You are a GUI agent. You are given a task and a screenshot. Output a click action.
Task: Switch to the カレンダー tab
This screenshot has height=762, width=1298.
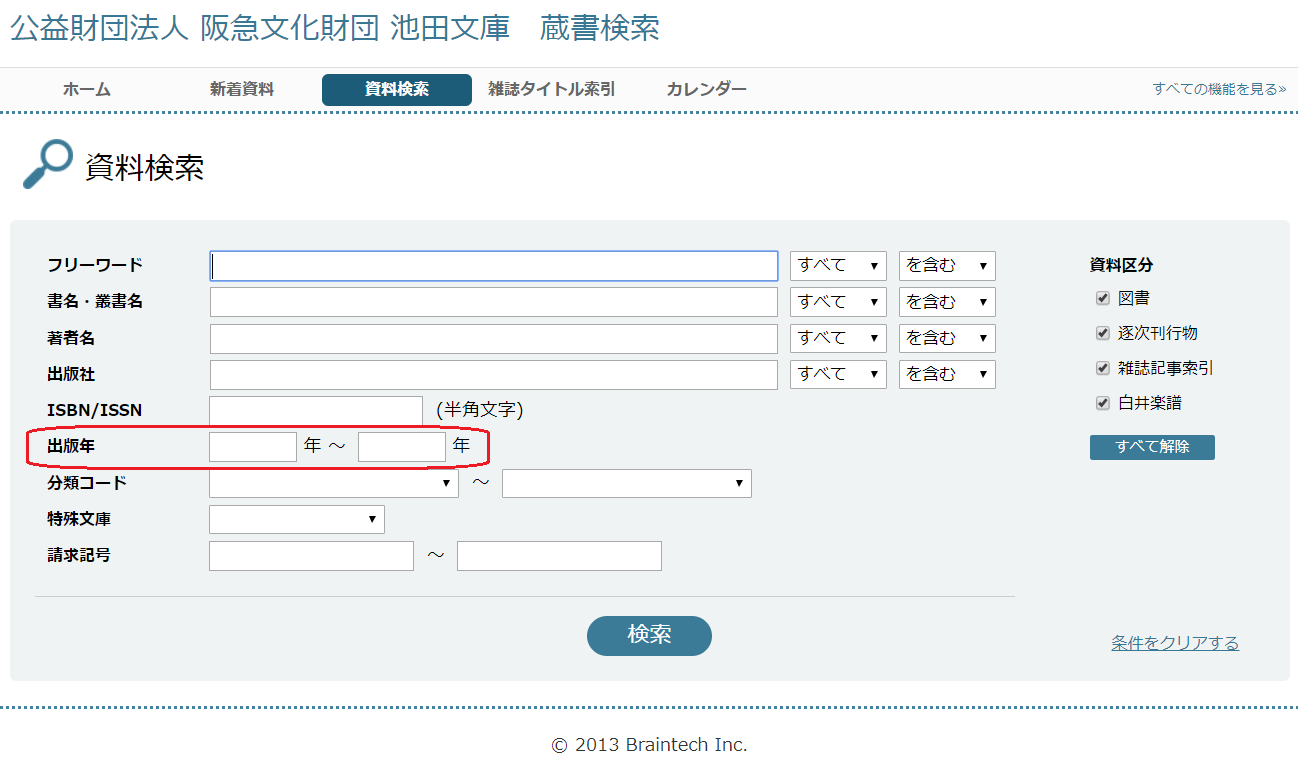point(707,89)
